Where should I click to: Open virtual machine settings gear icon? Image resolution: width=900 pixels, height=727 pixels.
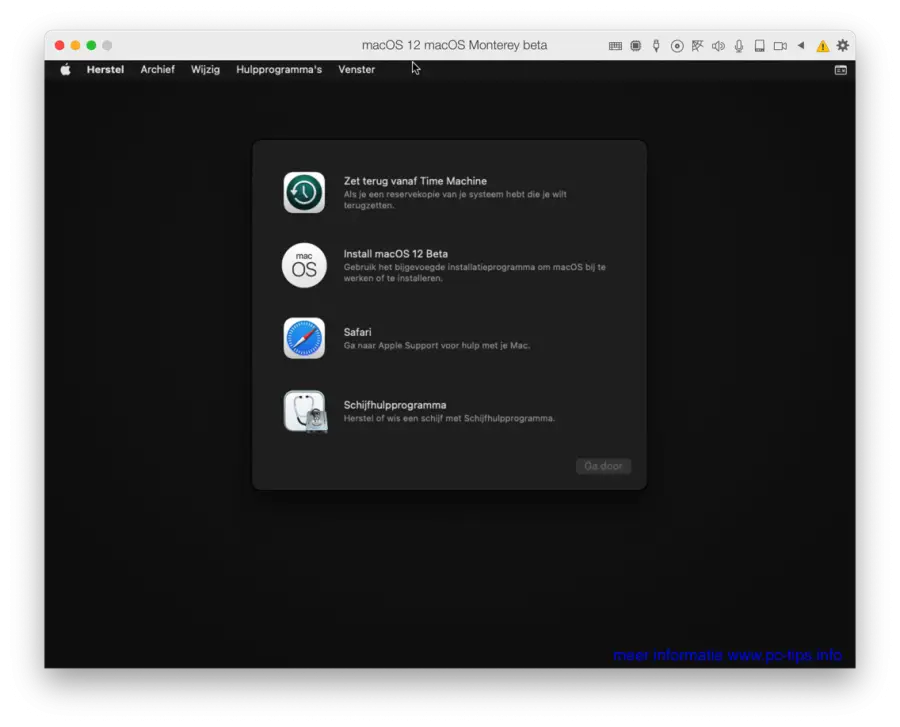[843, 45]
